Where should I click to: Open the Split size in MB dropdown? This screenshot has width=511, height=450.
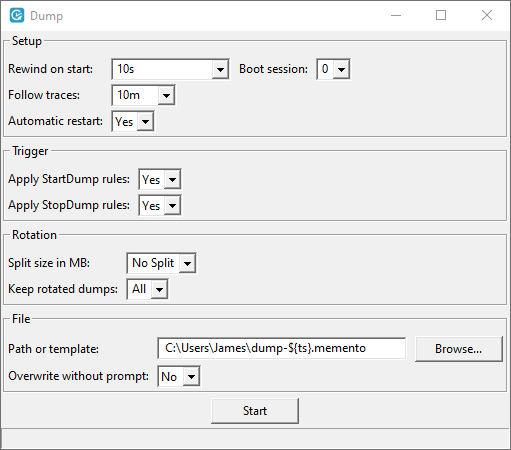[161, 263]
